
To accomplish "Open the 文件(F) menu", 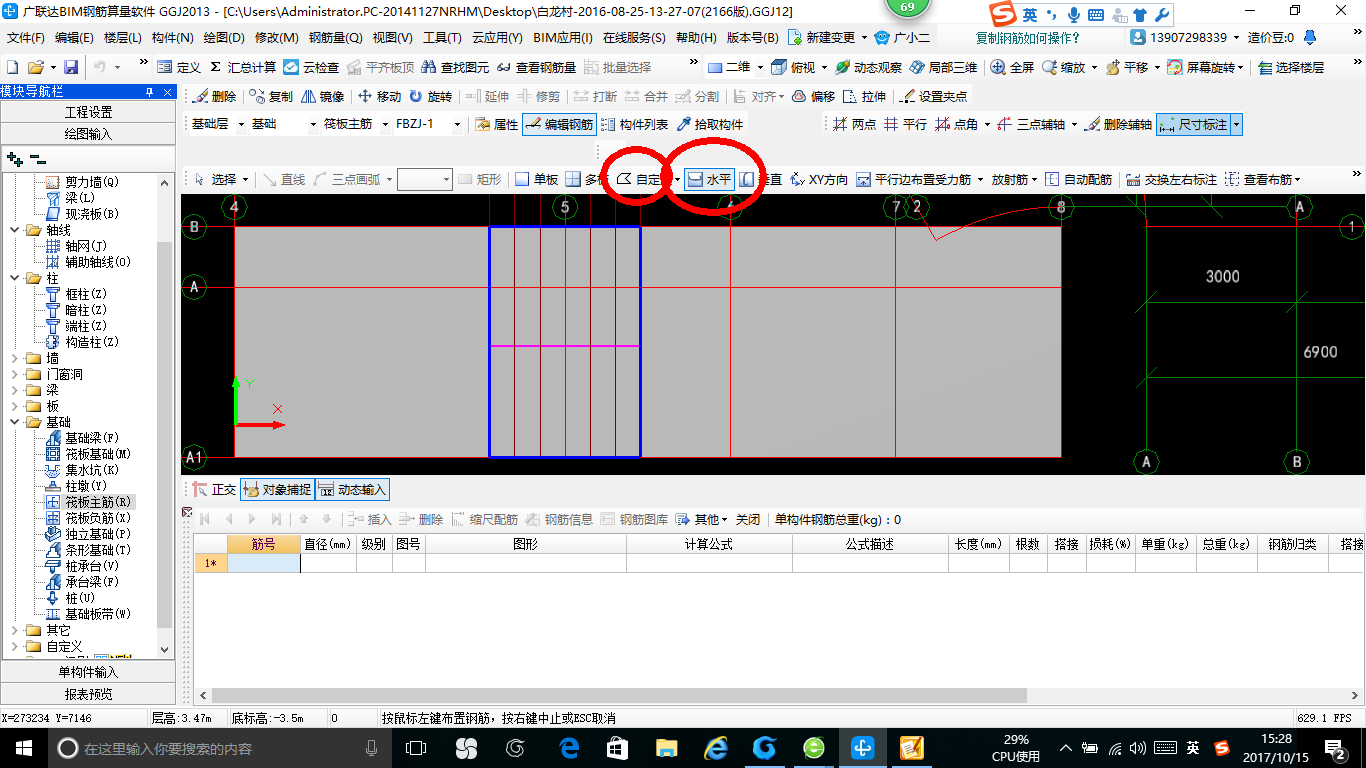I will [x=26, y=38].
